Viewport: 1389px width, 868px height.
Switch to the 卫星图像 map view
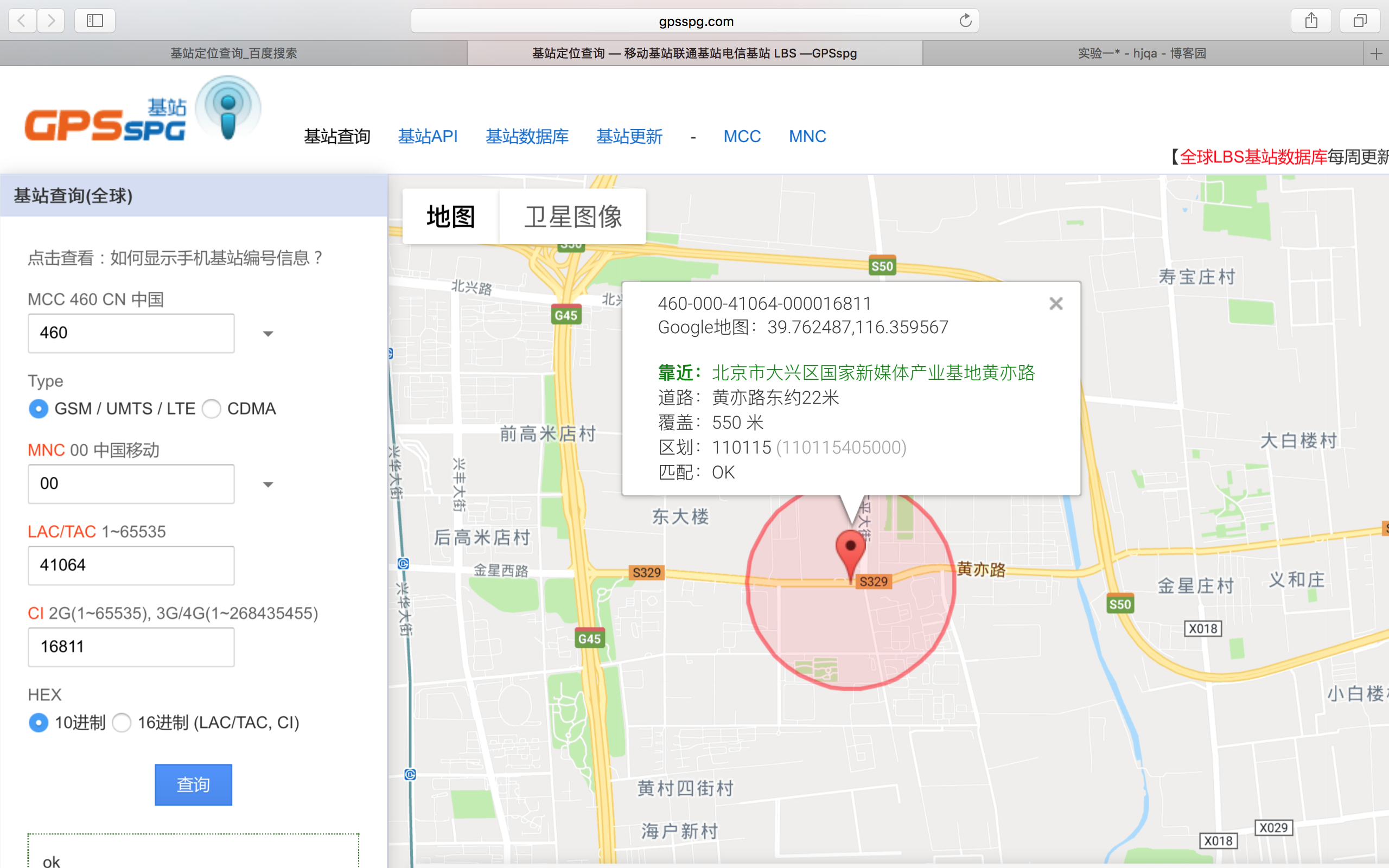pyautogui.click(x=572, y=217)
